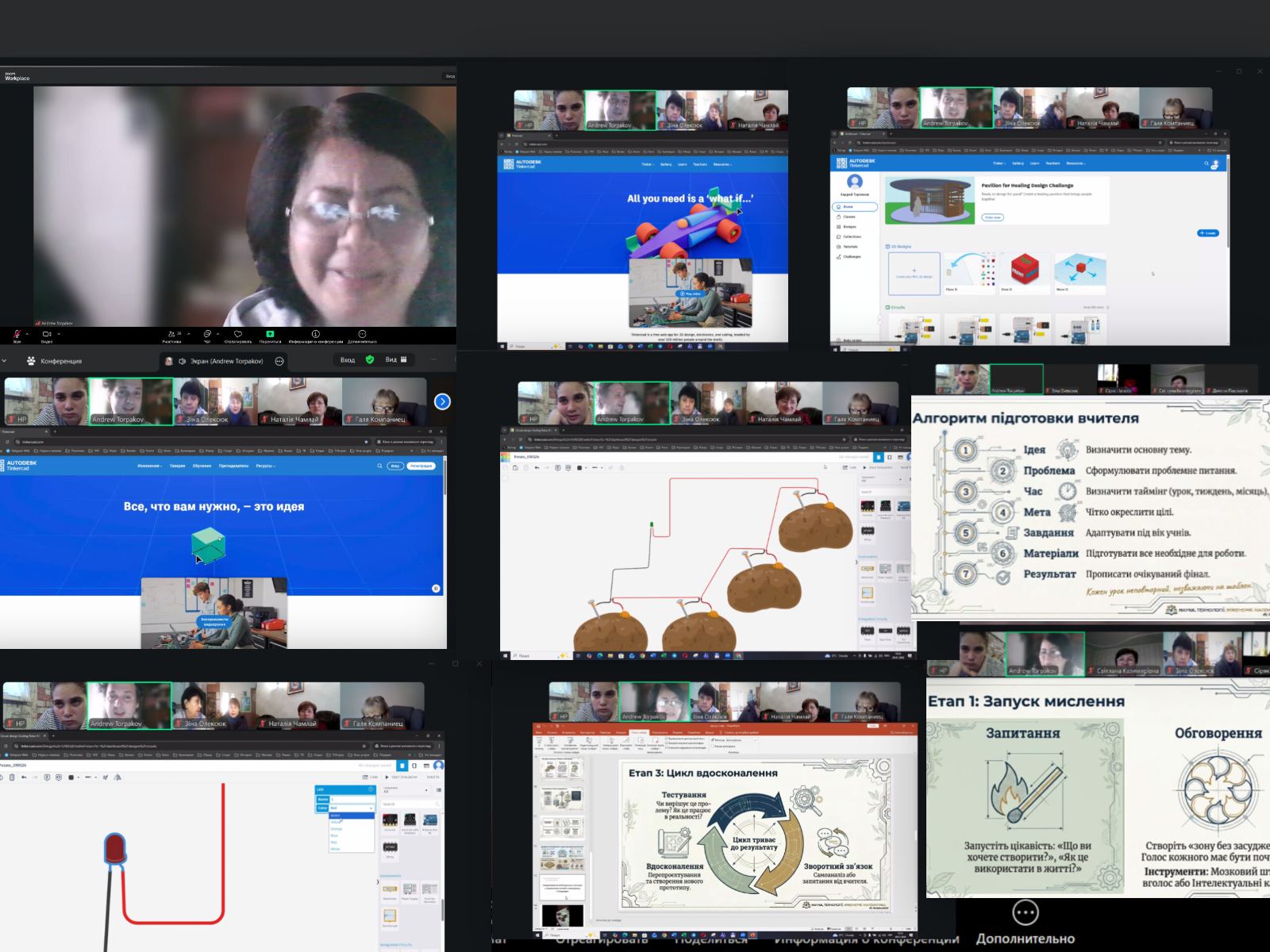This screenshot has height=952, width=1270.
Task: Click the green share screen icon
Action: 270,335
